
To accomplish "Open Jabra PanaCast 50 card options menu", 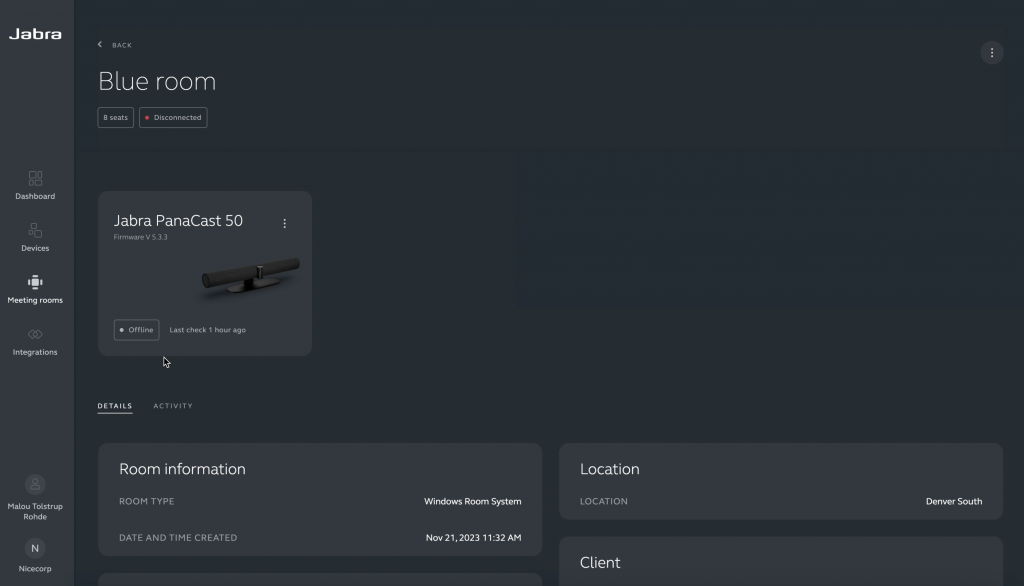I will tap(284, 224).
